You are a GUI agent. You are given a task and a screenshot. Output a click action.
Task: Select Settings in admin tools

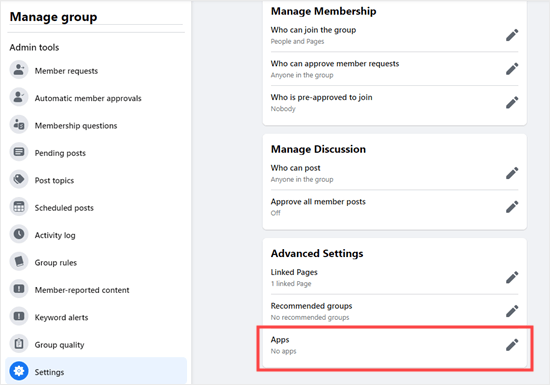point(96,371)
